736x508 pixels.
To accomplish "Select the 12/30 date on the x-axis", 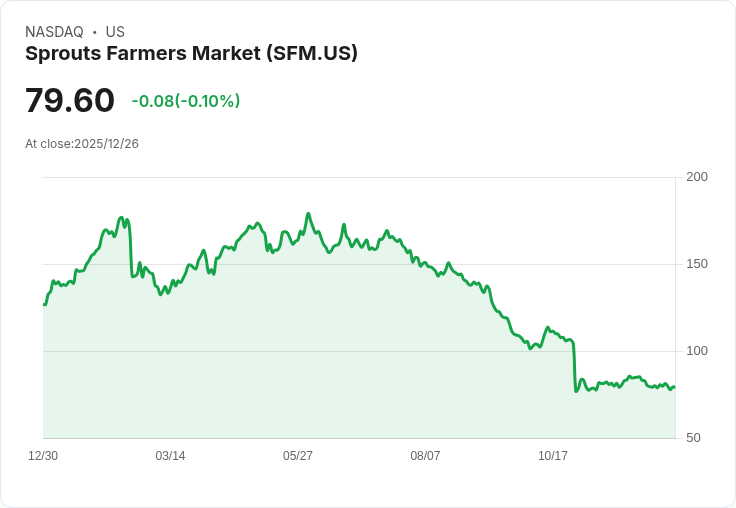I will tap(43, 456).
